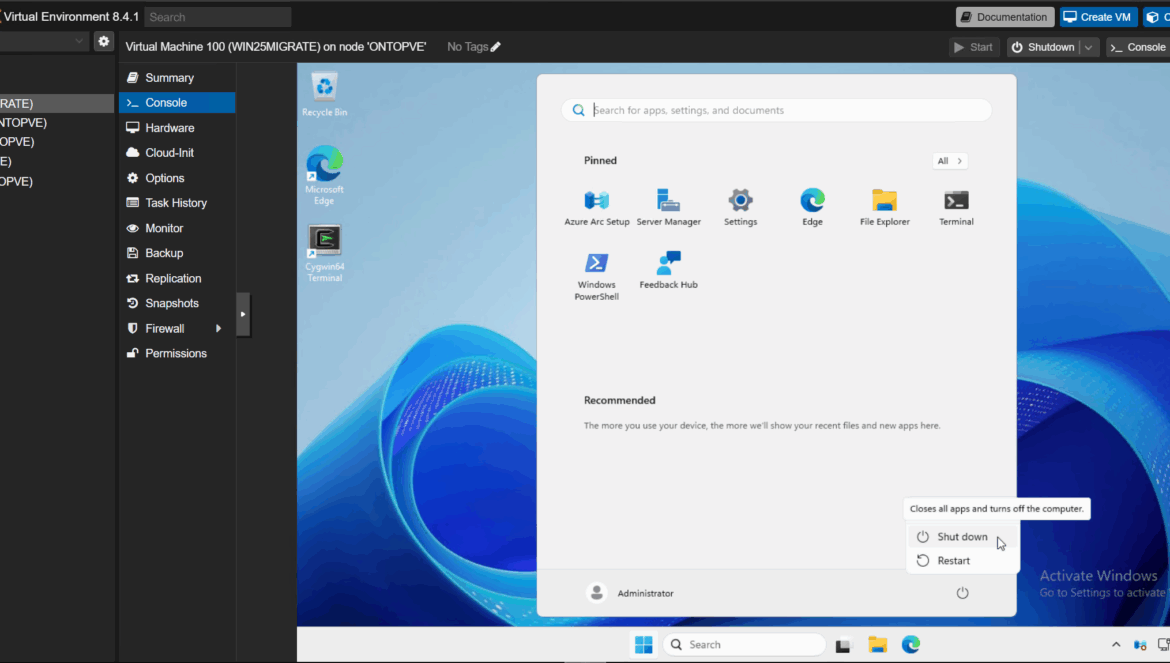Expand the Firewall submenu arrow
This screenshot has width=1170, height=663.
(219, 329)
